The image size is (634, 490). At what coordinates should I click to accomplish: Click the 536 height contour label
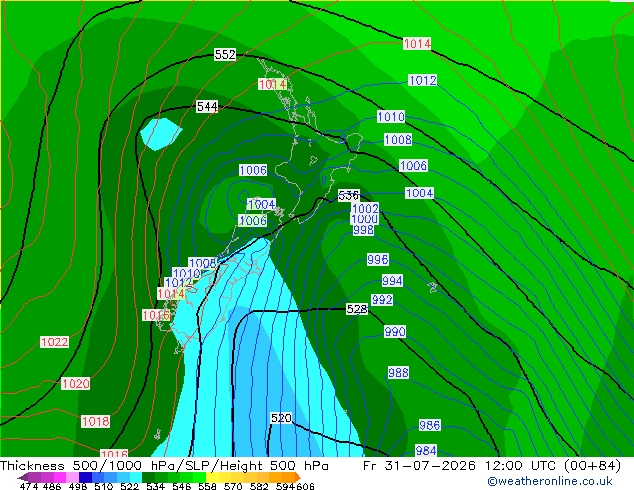349,196
